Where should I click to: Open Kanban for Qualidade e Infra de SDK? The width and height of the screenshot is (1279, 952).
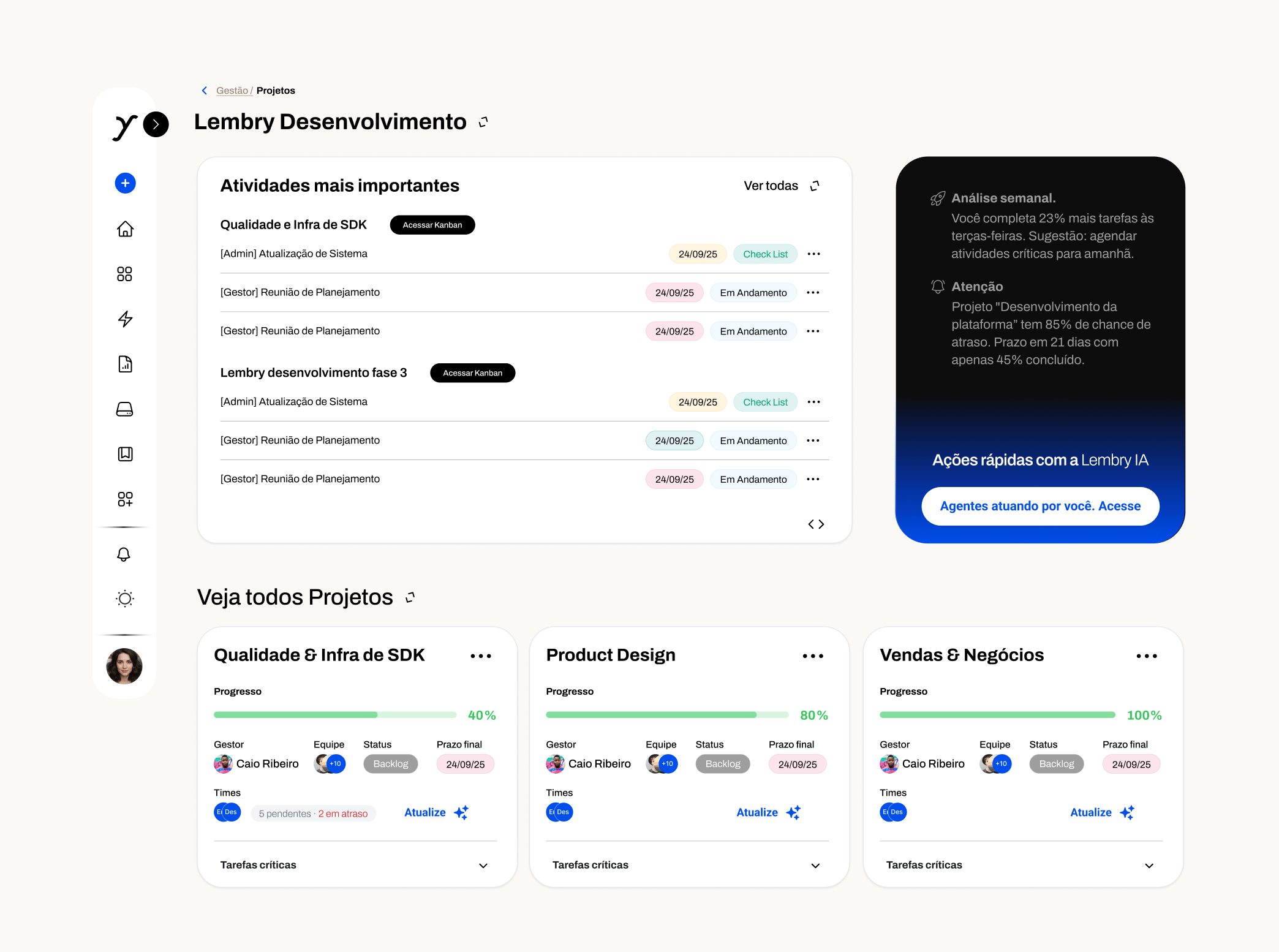[432, 225]
